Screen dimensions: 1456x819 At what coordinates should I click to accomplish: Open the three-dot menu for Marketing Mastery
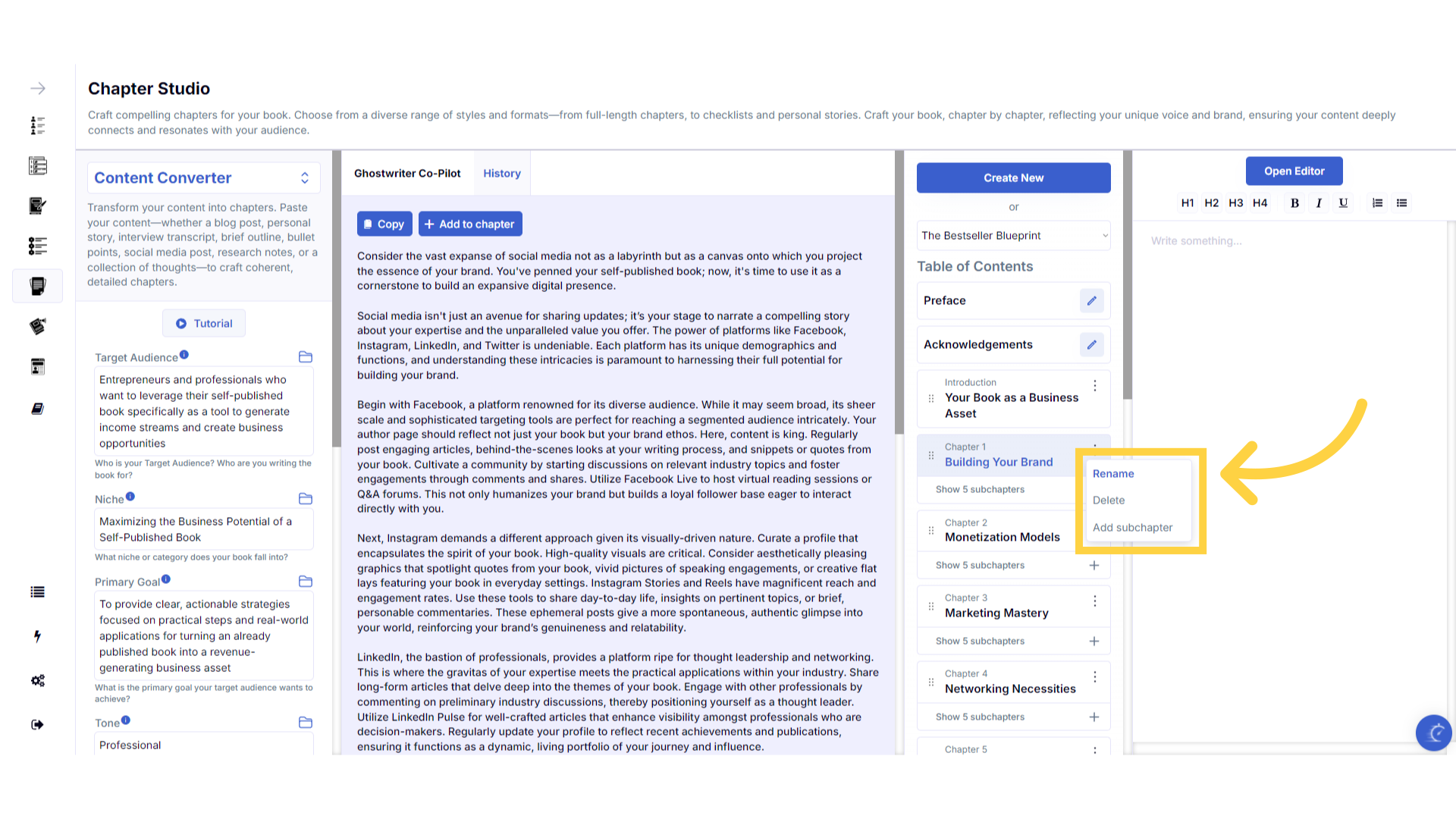pyautogui.click(x=1094, y=601)
